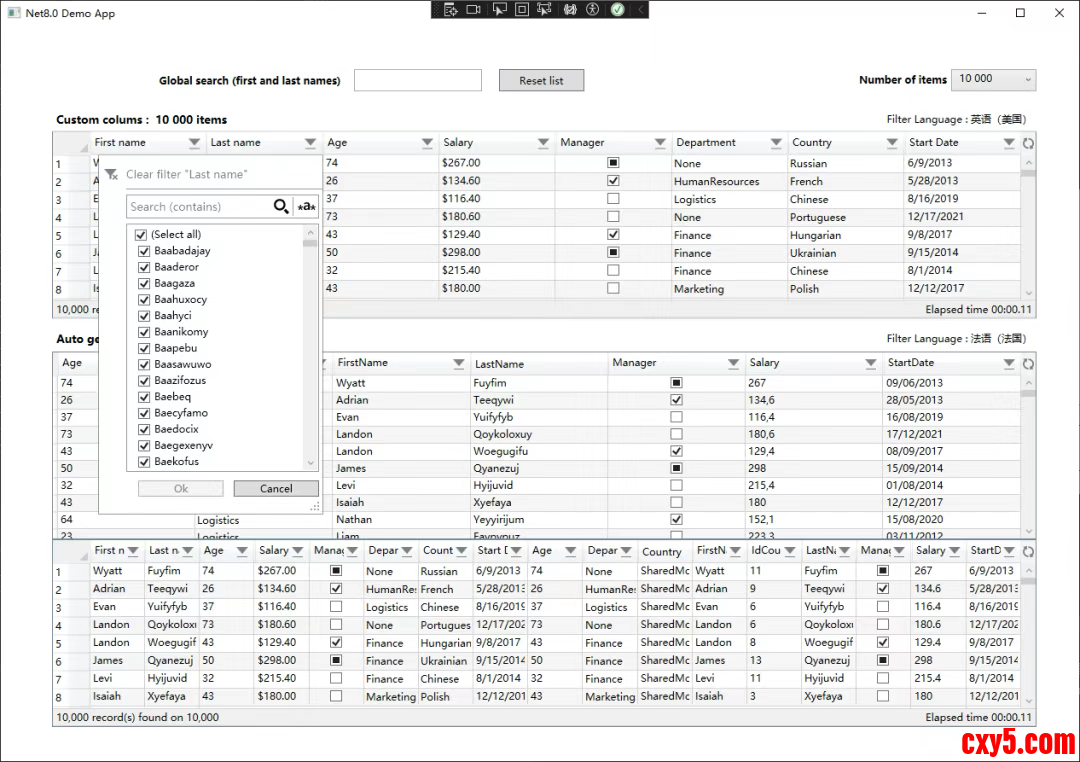Activate the Select Element cursor tool
Image resolution: width=1080 pixels, height=762 pixels.
point(499,10)
